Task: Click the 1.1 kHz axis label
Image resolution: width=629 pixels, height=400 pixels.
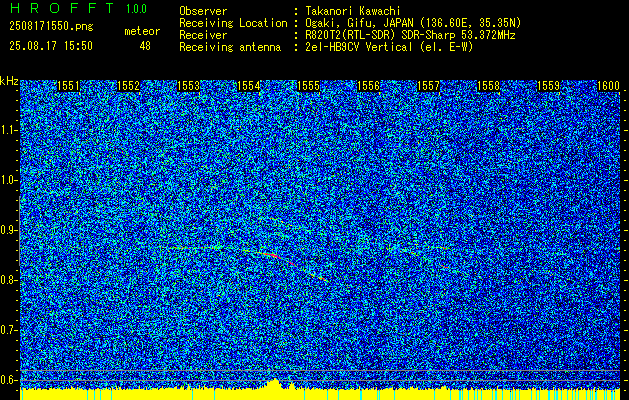Action: coord(8,130)
